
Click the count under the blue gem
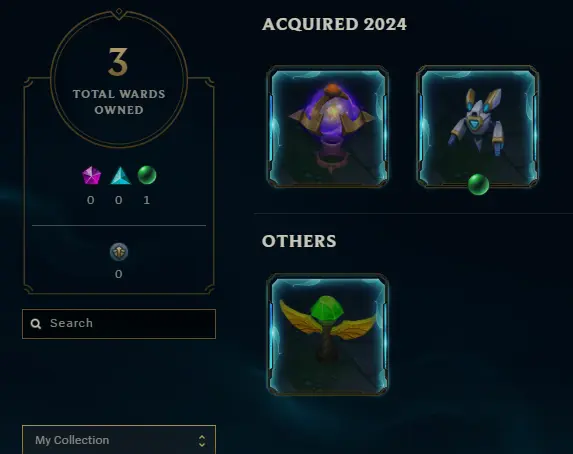(x=118, y=200)
